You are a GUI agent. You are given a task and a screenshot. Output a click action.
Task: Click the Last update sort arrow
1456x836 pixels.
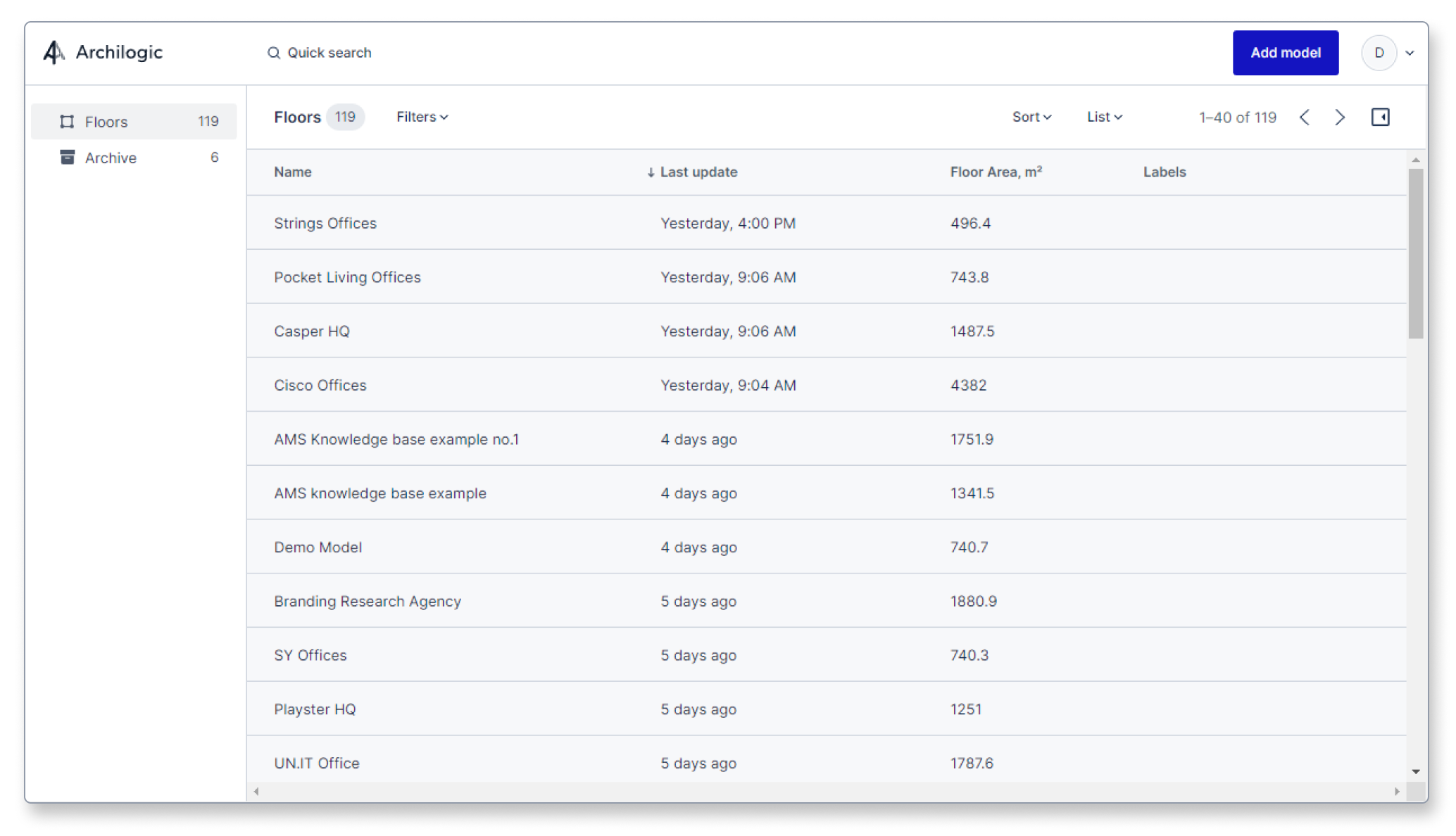651,172
